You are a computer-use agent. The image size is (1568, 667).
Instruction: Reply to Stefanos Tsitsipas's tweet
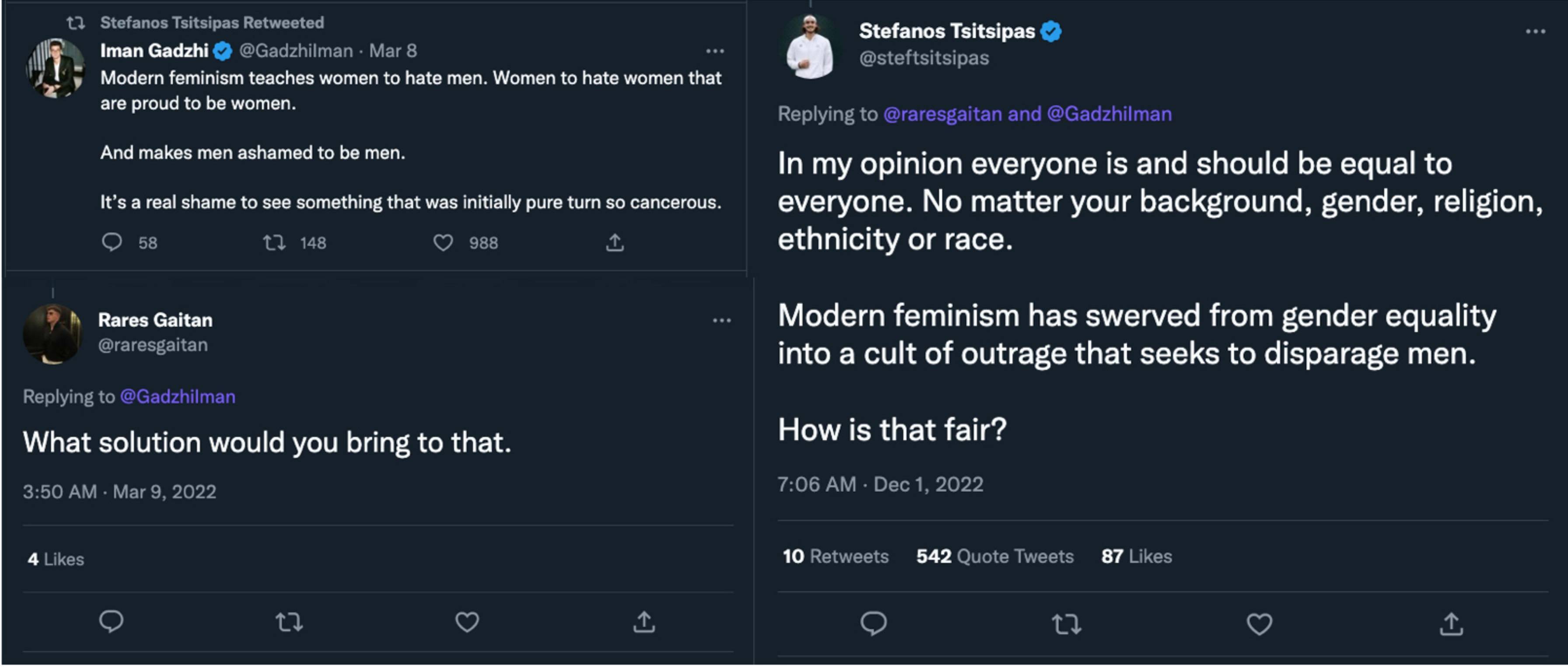[873, 624]
